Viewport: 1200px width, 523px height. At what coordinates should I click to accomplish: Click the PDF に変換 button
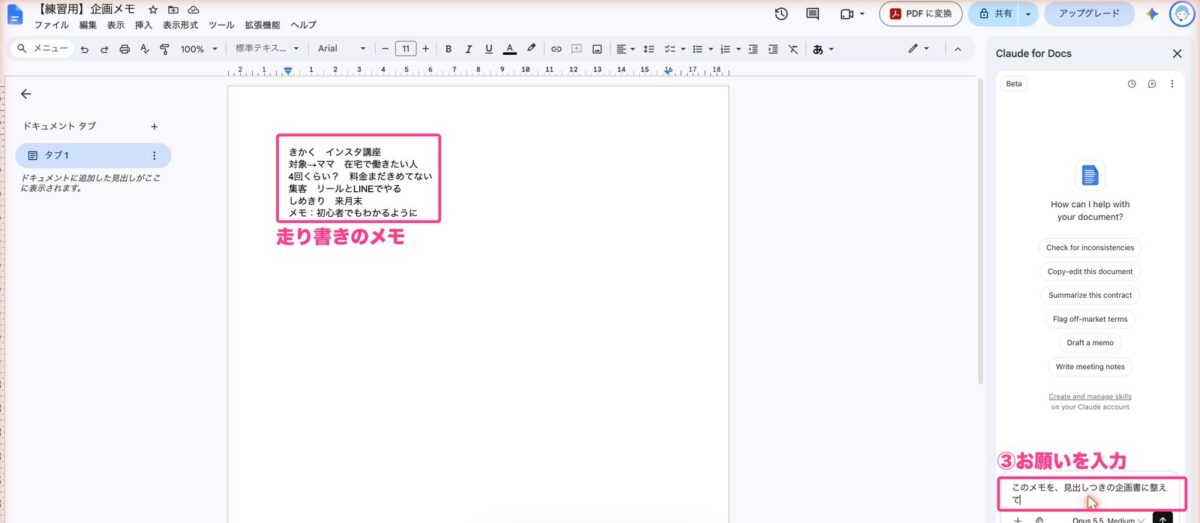(921, 14)
